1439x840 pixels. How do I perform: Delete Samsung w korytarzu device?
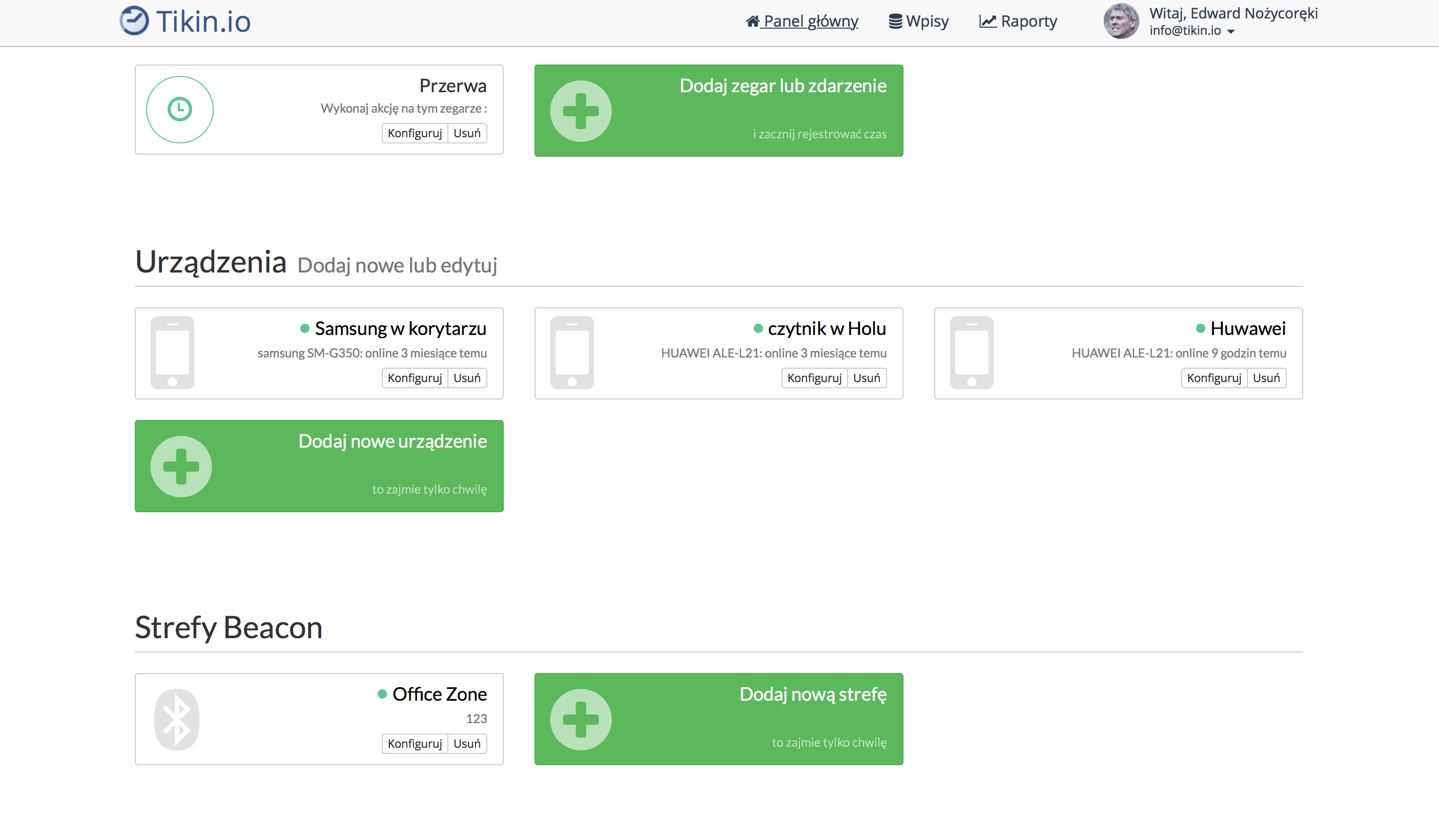467,378
